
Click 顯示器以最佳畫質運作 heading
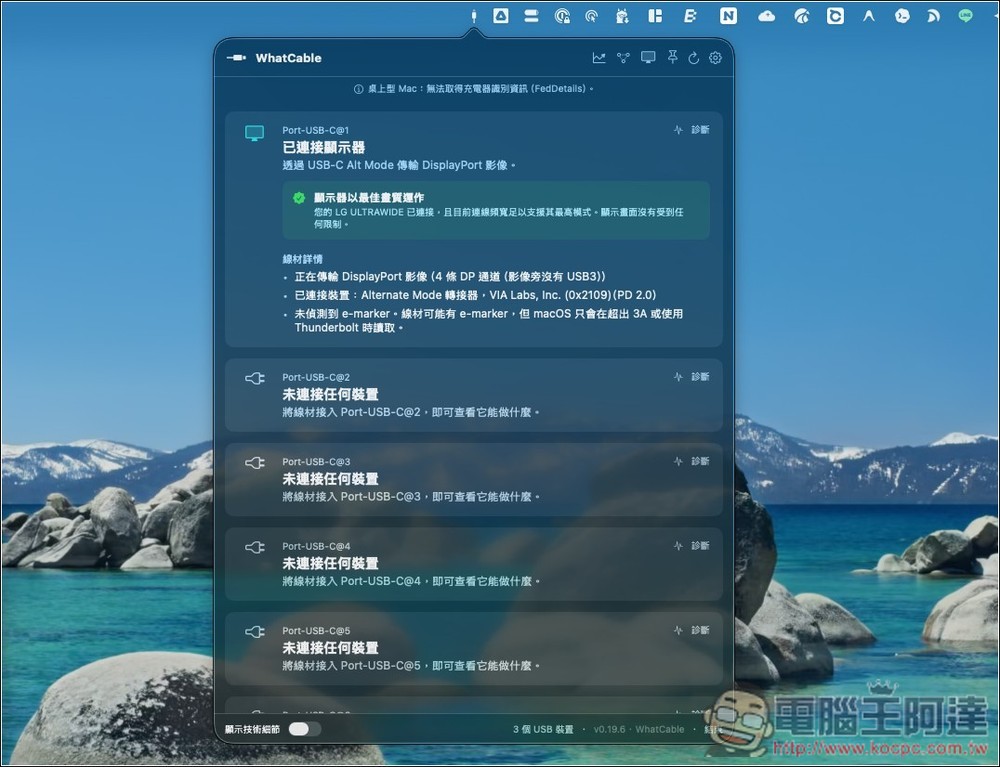coord(369,198)
